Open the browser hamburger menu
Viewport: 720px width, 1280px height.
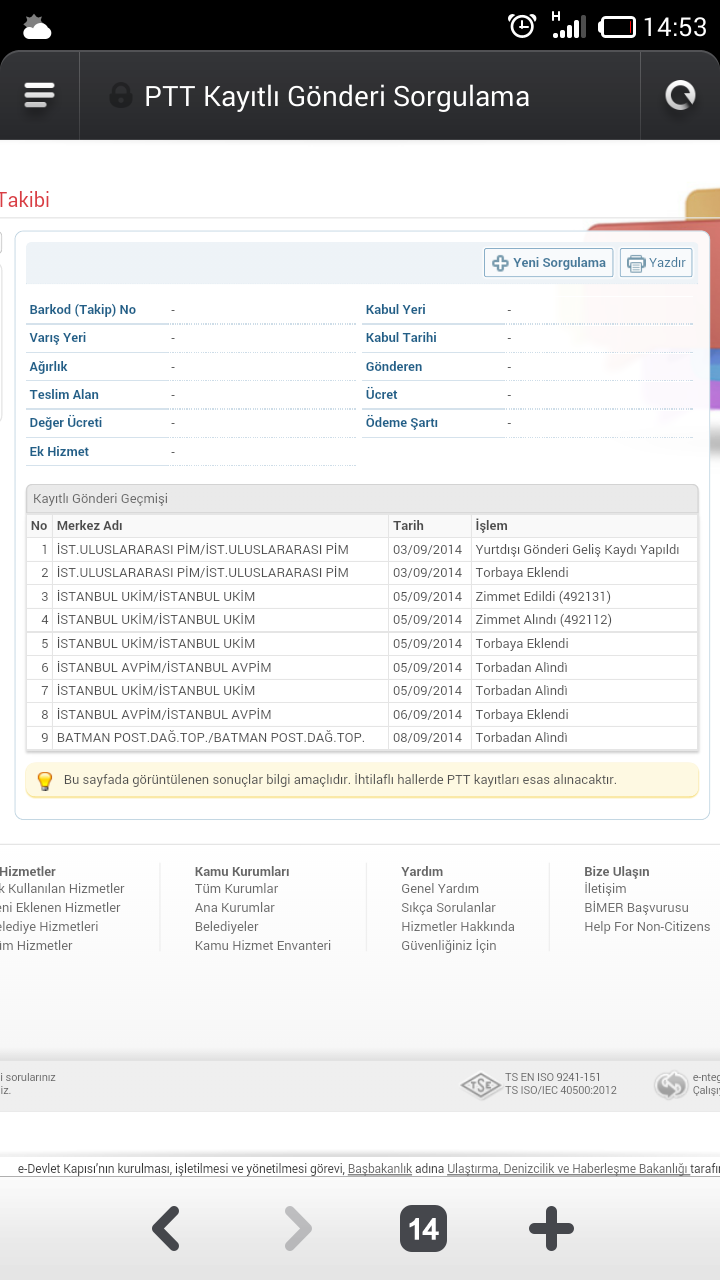[39, 95]
